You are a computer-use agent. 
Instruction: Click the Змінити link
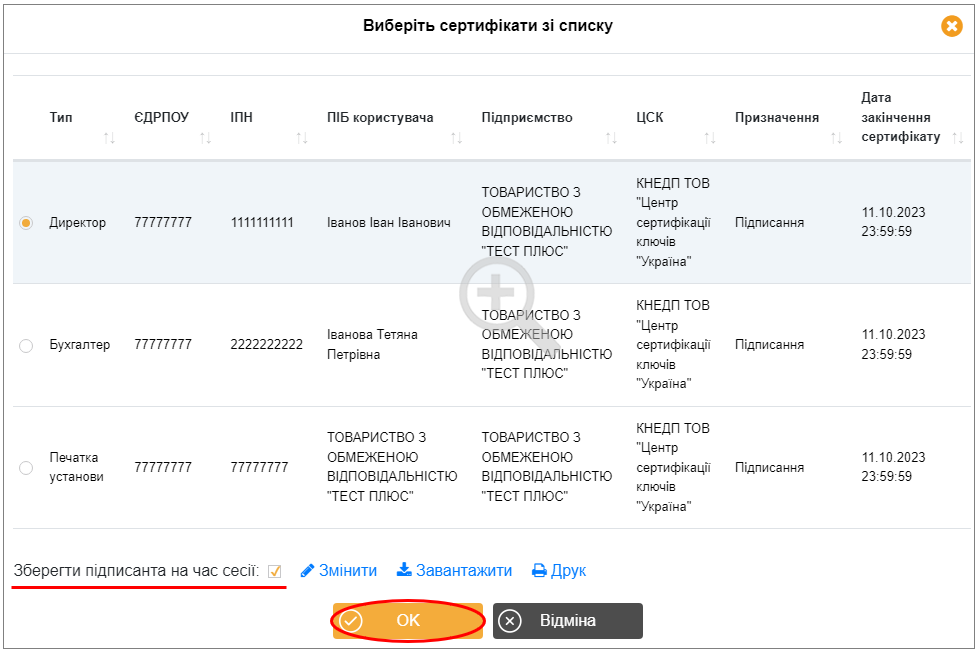(x=339, y=571)
